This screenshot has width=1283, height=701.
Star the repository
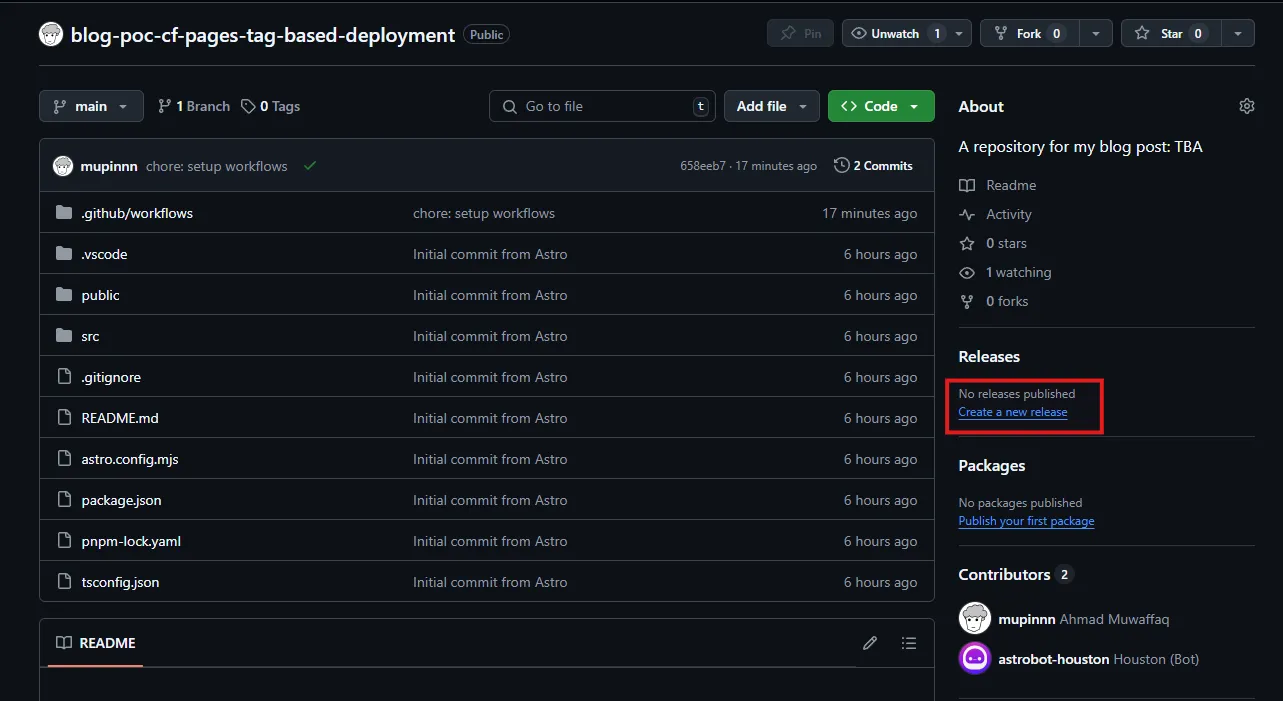tap(1170, 32)
